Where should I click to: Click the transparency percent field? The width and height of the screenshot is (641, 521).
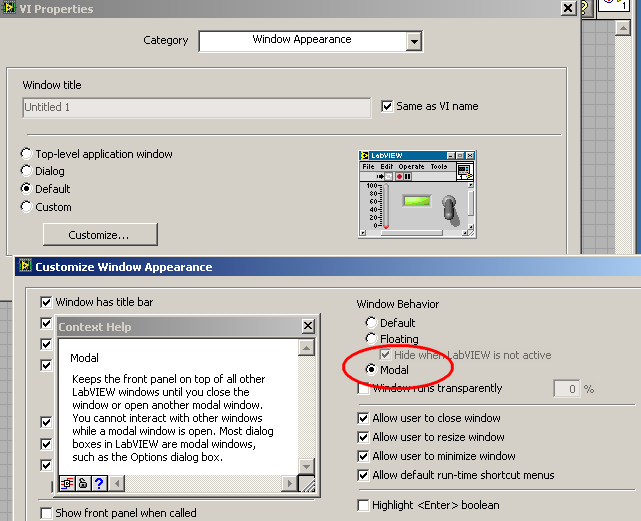(566, 389)
